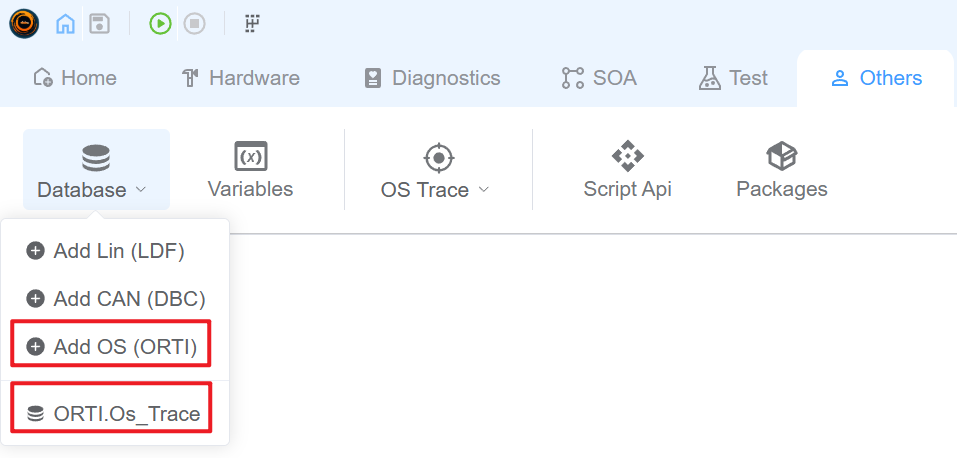Click the save disk icon
Screen dimensions: 957x458
99,23
